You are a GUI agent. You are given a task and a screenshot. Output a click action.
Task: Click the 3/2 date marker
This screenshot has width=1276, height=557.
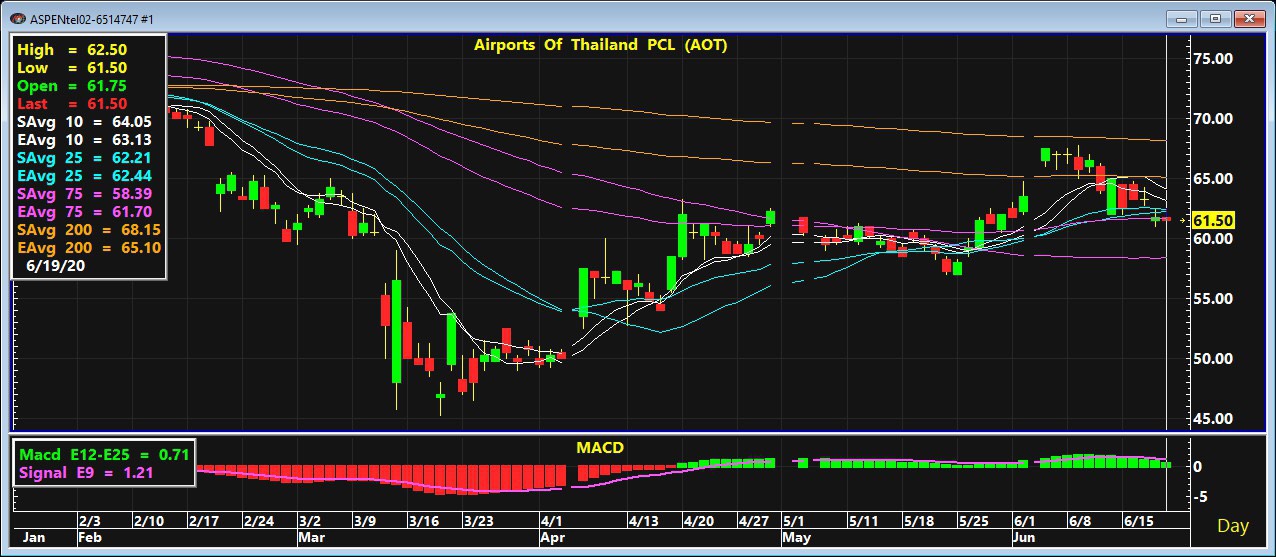pos(310,522)
